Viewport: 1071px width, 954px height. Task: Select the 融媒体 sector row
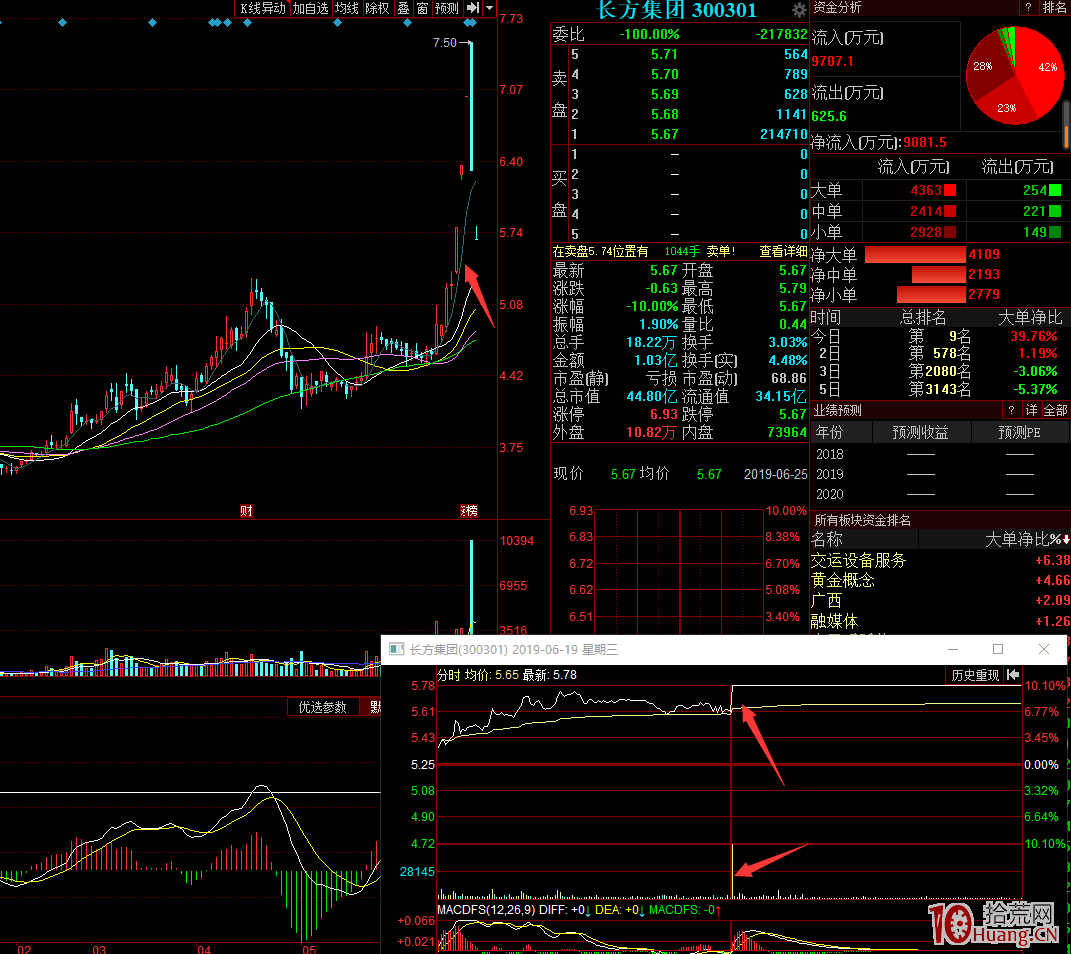tap(940, 621)
